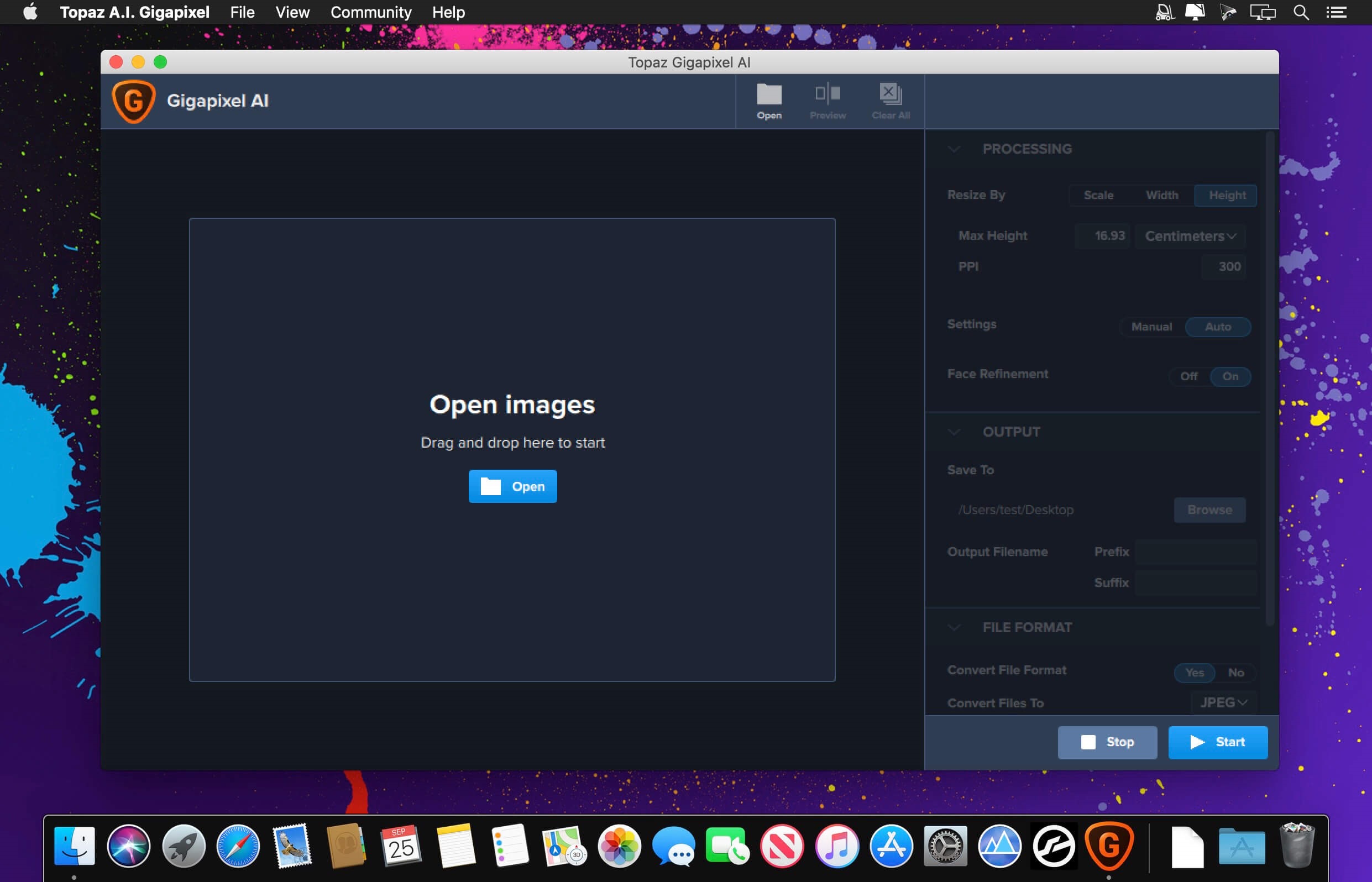Collapse the PROCESSING section chevron

click(x=954, y=149)
